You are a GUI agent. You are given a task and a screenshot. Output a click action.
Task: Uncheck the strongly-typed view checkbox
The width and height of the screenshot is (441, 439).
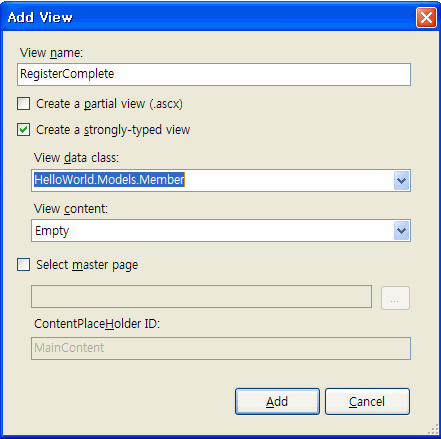(x=24, y=130)
